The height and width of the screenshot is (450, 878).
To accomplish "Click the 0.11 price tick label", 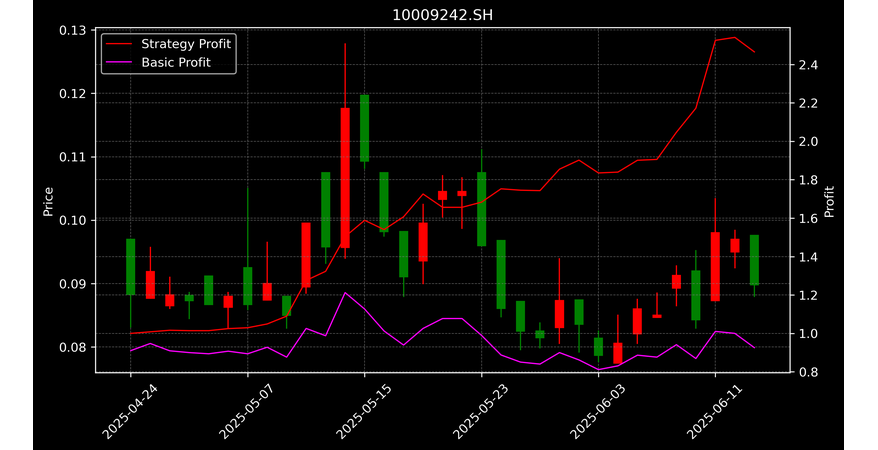I will [x=73, y=157].
